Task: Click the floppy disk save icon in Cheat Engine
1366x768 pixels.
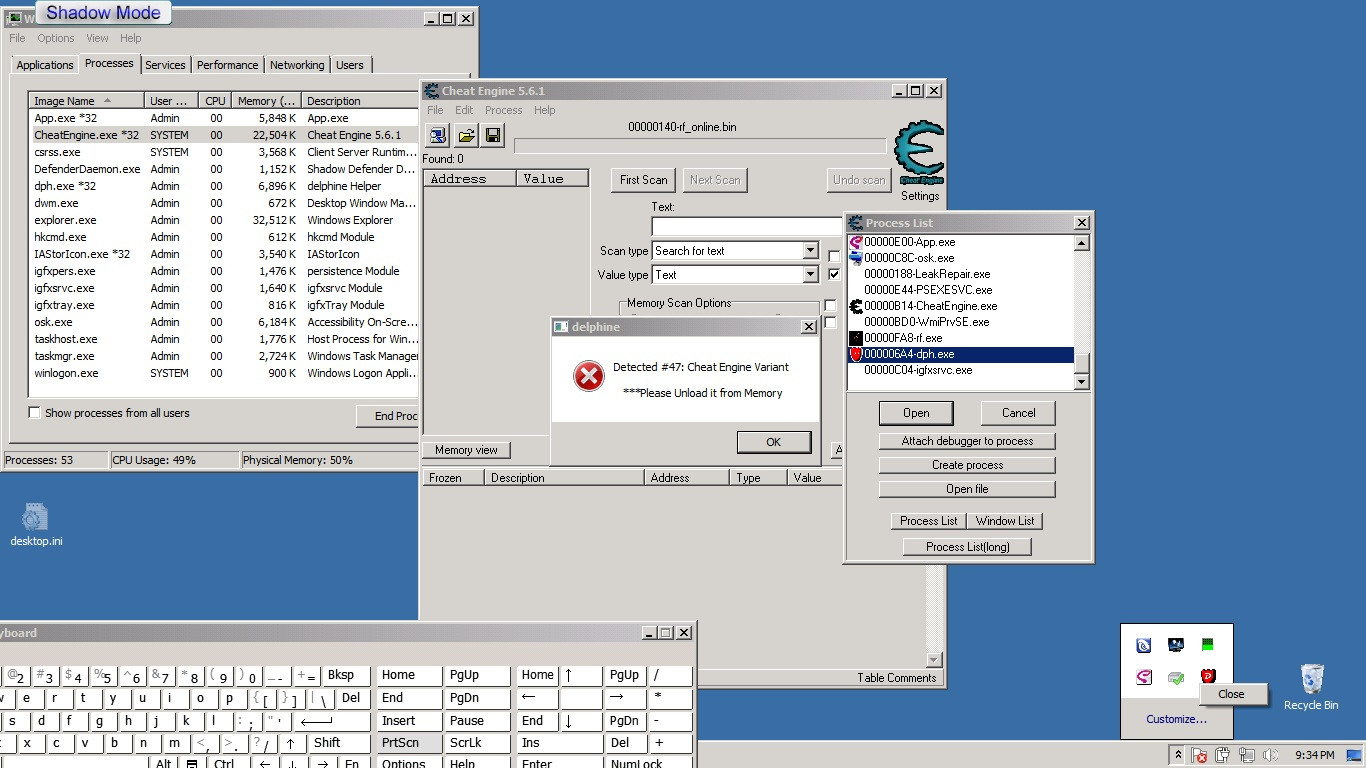Action: click(x=493, y=135)
